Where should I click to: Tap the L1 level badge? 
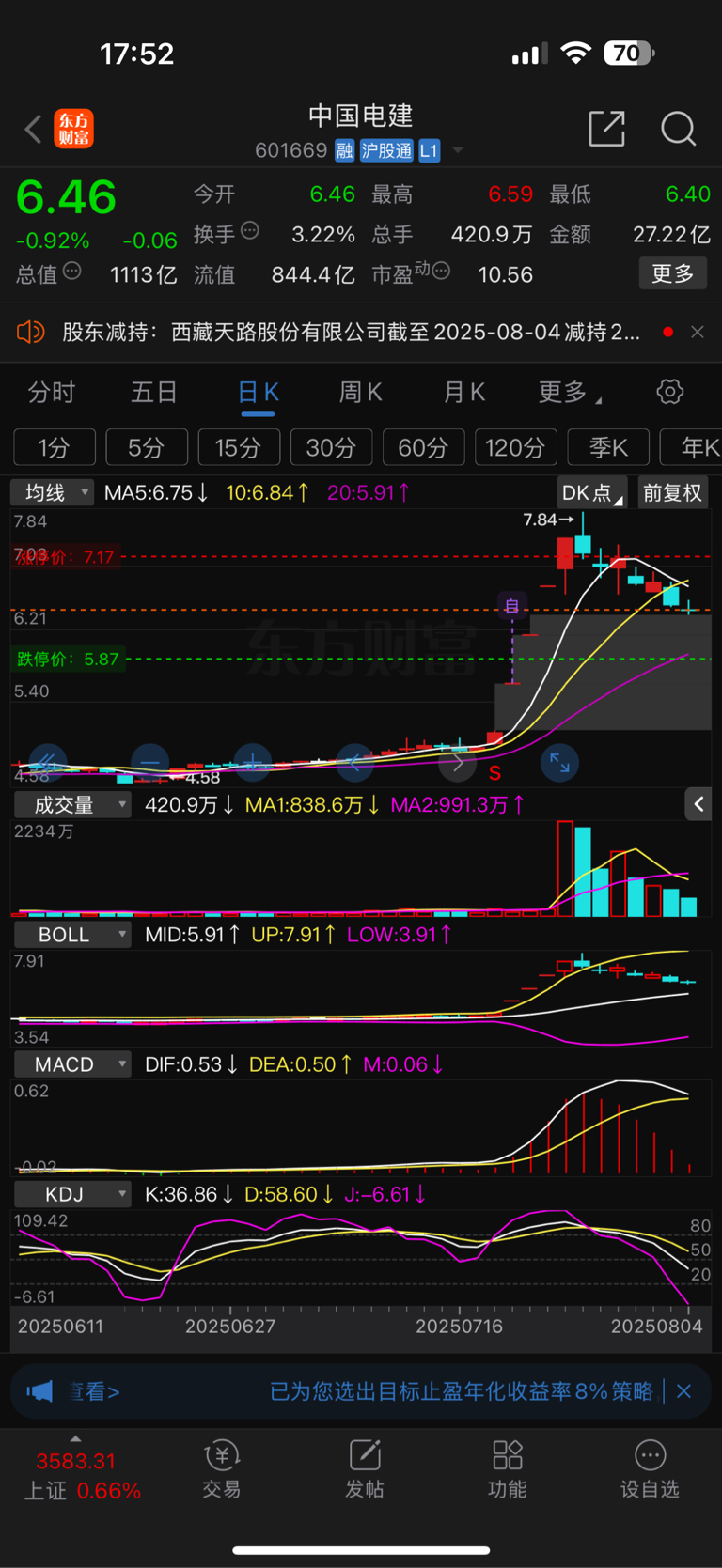(429, 150)
